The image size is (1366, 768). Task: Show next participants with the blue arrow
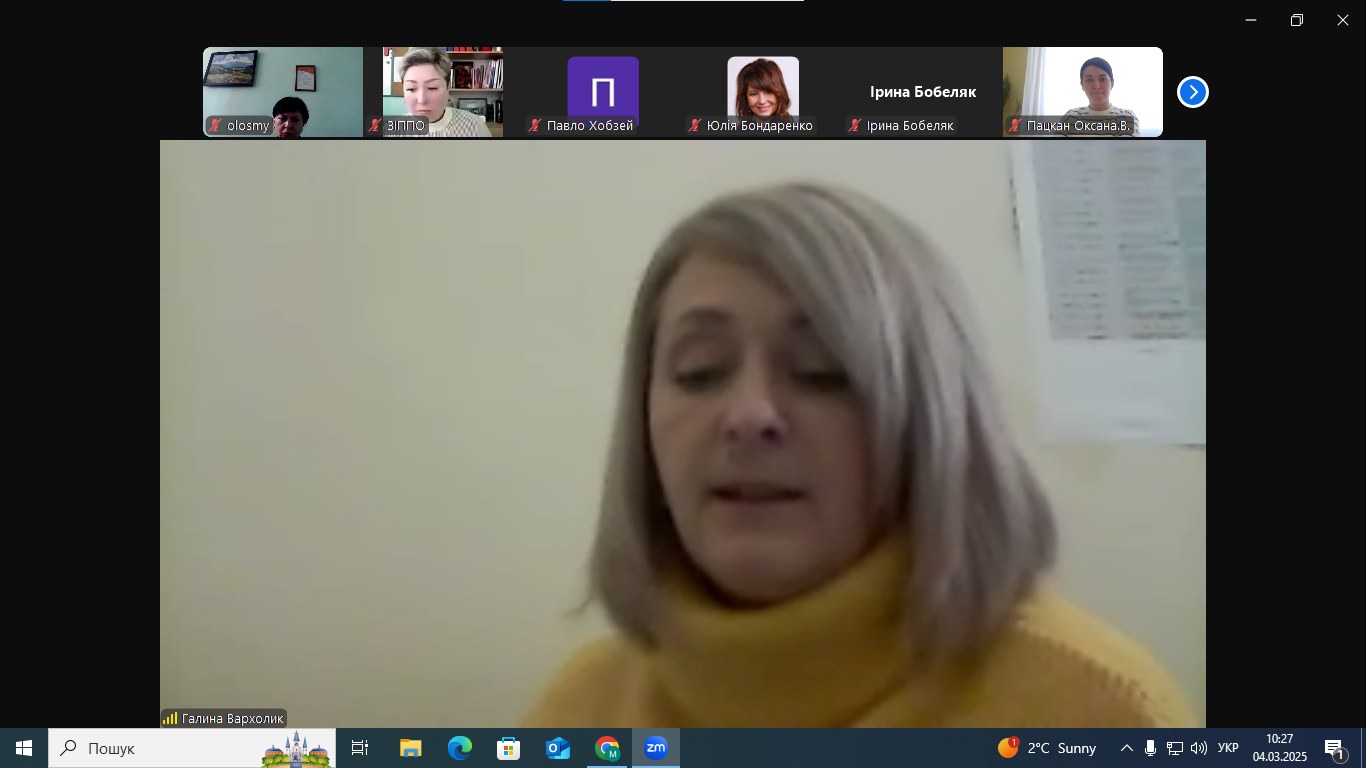coord(1192,92)
